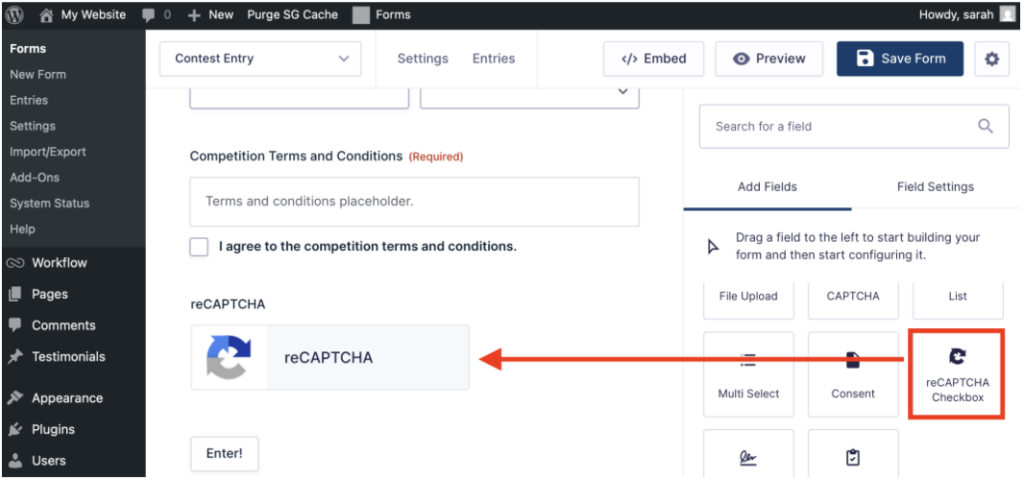Viewport: 1024px width, 480px height.
Task: Click the magnifier search icon
Action: (x=985, y=126)
